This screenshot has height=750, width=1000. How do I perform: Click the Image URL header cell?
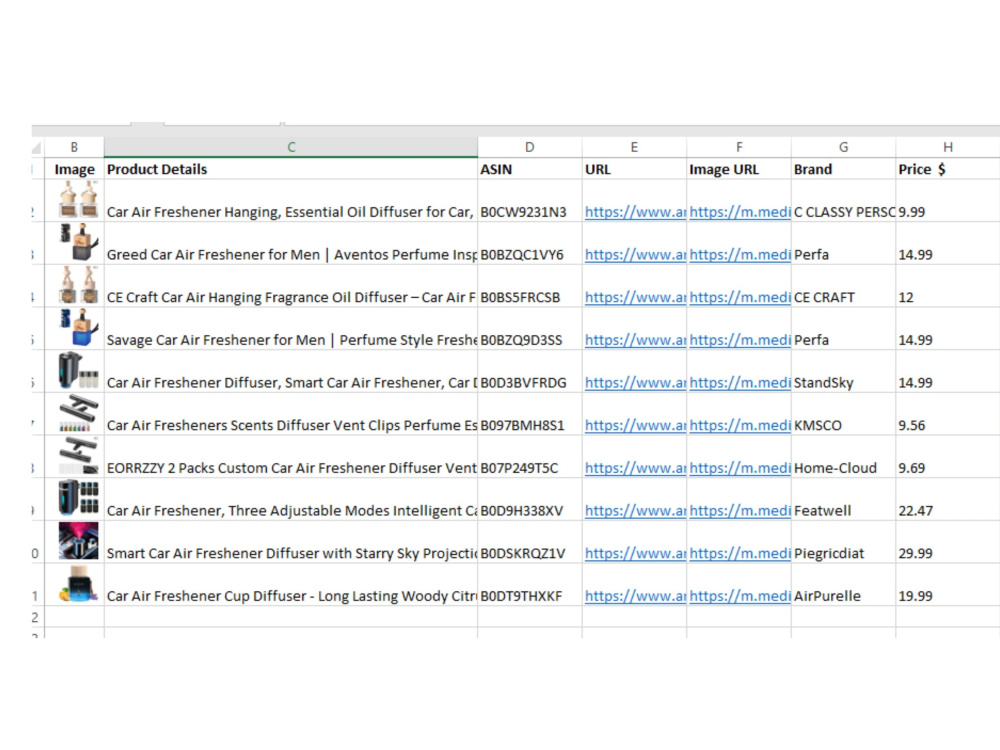coord(739,169)
